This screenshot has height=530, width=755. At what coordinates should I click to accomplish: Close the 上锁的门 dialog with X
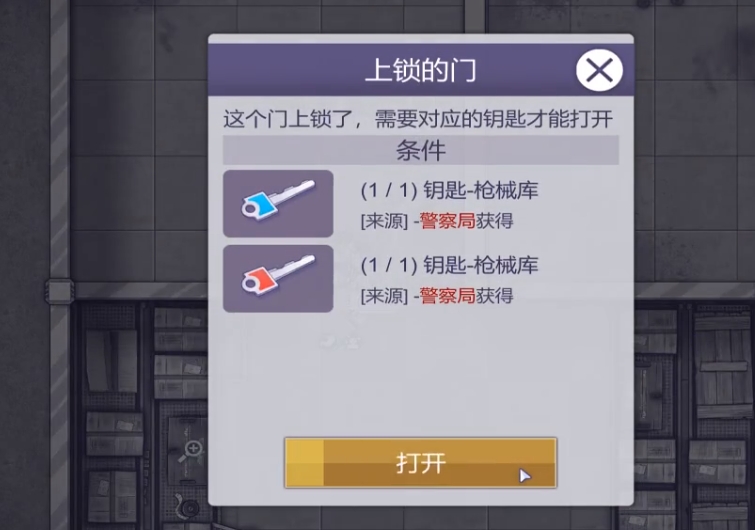tap(599, 70)
